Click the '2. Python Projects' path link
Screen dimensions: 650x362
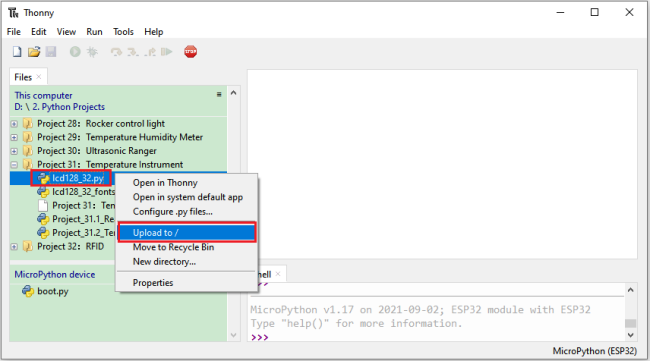tap(68, 107)
